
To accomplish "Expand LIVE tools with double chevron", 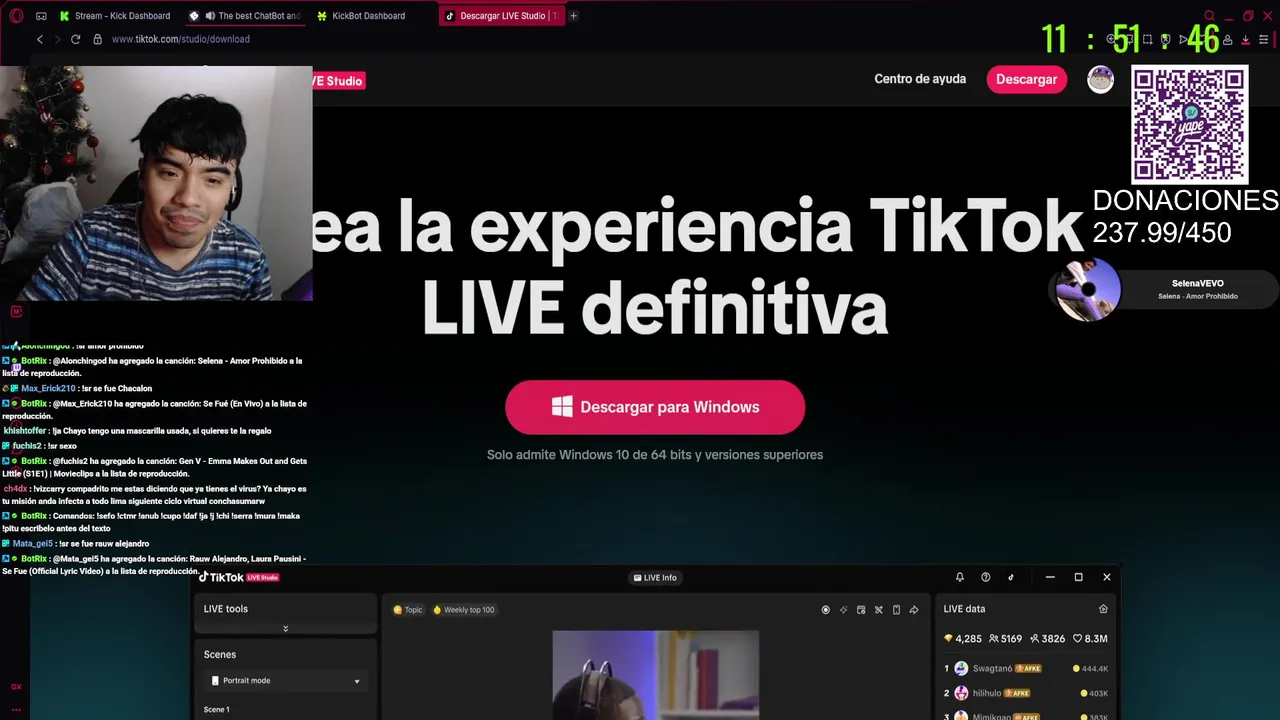I will pyautogui.click(x=285, y=629).
